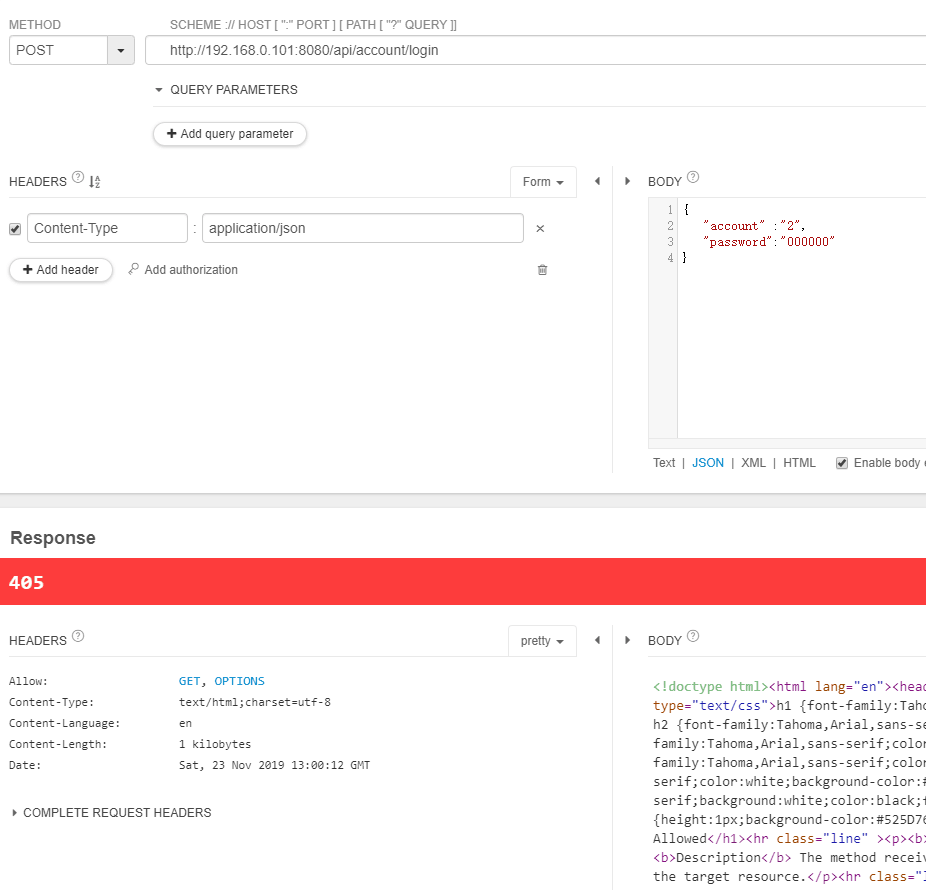Collapse response headers panel left arrow
The image size is (926, 890).
pyautogui.click(x=598, y=640)
